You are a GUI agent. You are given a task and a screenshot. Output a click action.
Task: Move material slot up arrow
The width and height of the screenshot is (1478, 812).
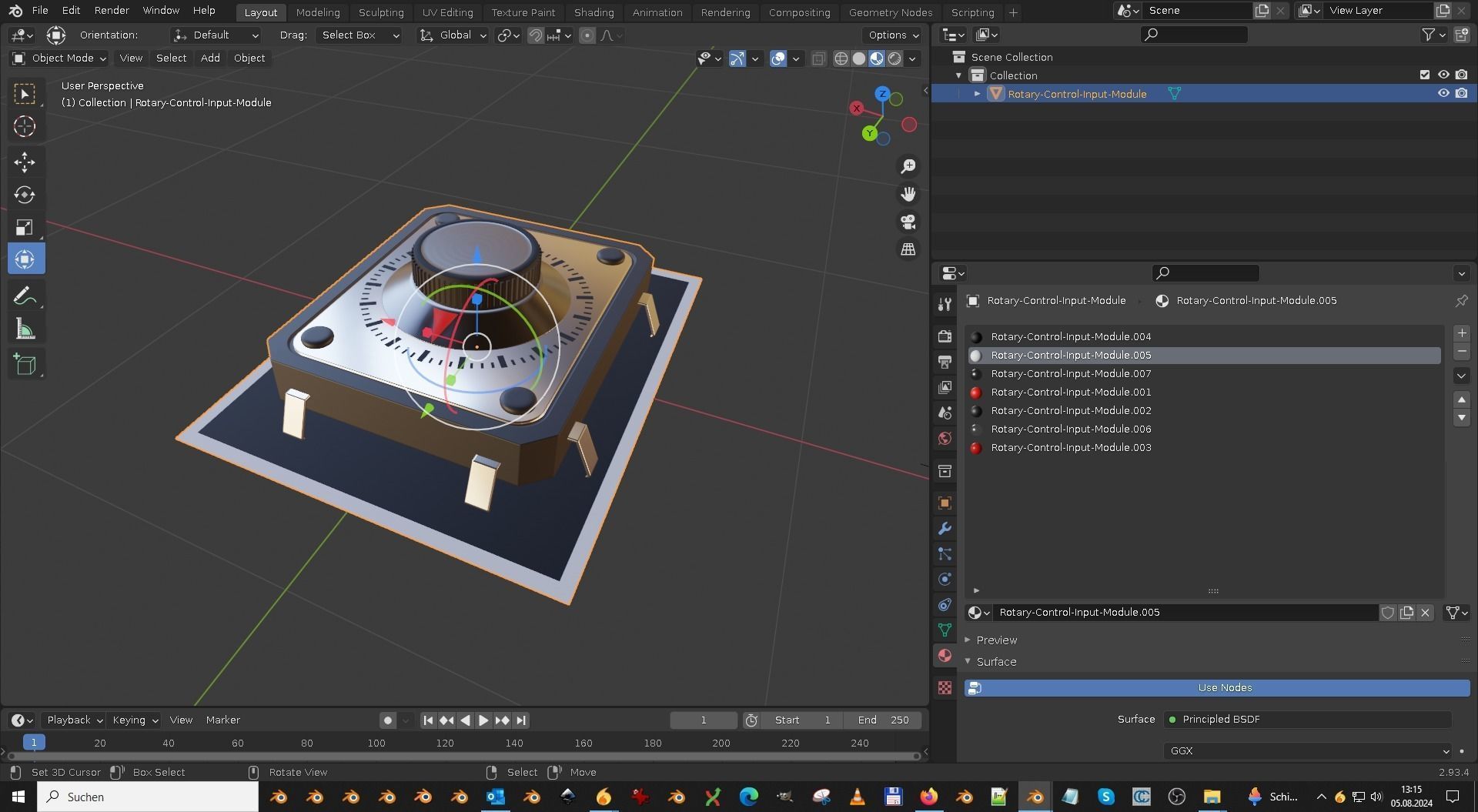[x=1462, y=399]
